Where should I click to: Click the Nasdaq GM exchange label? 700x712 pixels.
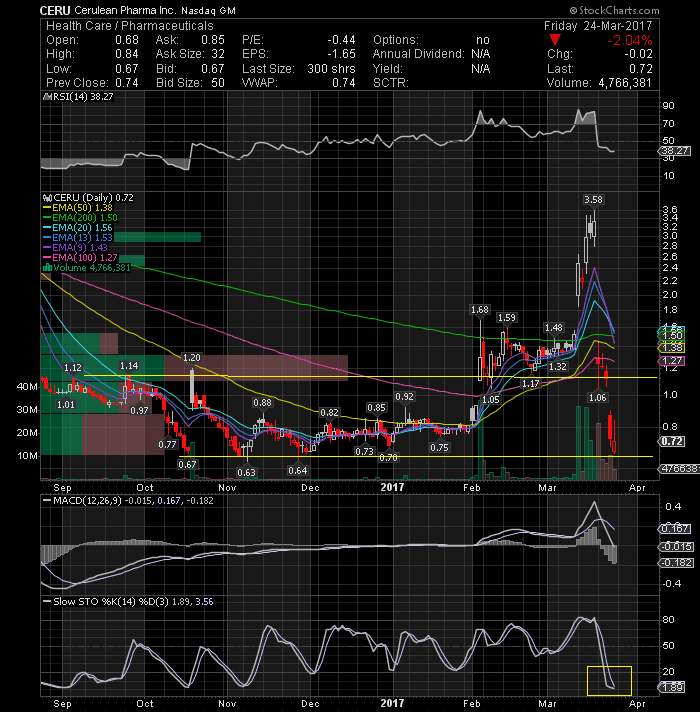click(x=208, y=11)
